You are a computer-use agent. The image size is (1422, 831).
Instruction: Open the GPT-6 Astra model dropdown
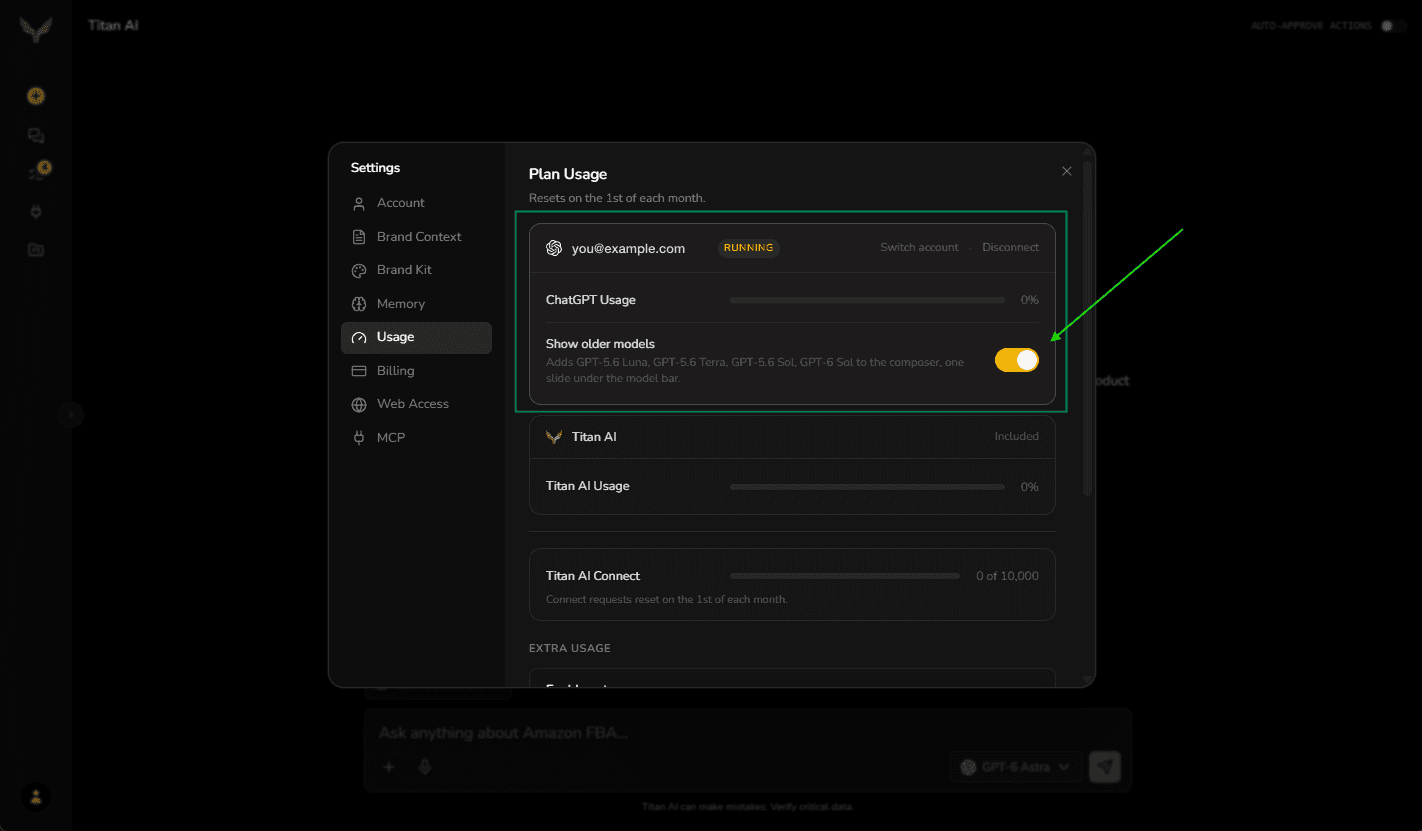pos(1016,767)
